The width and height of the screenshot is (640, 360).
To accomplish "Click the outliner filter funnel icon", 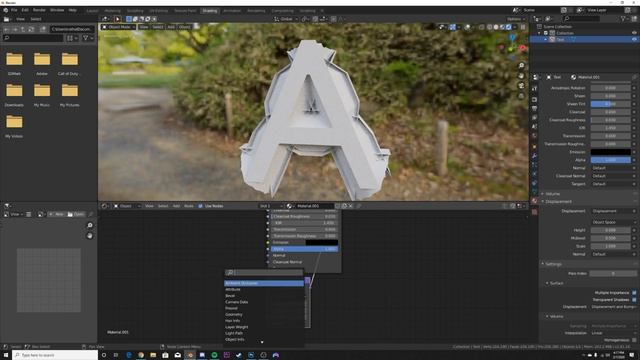I will (623, 19).
